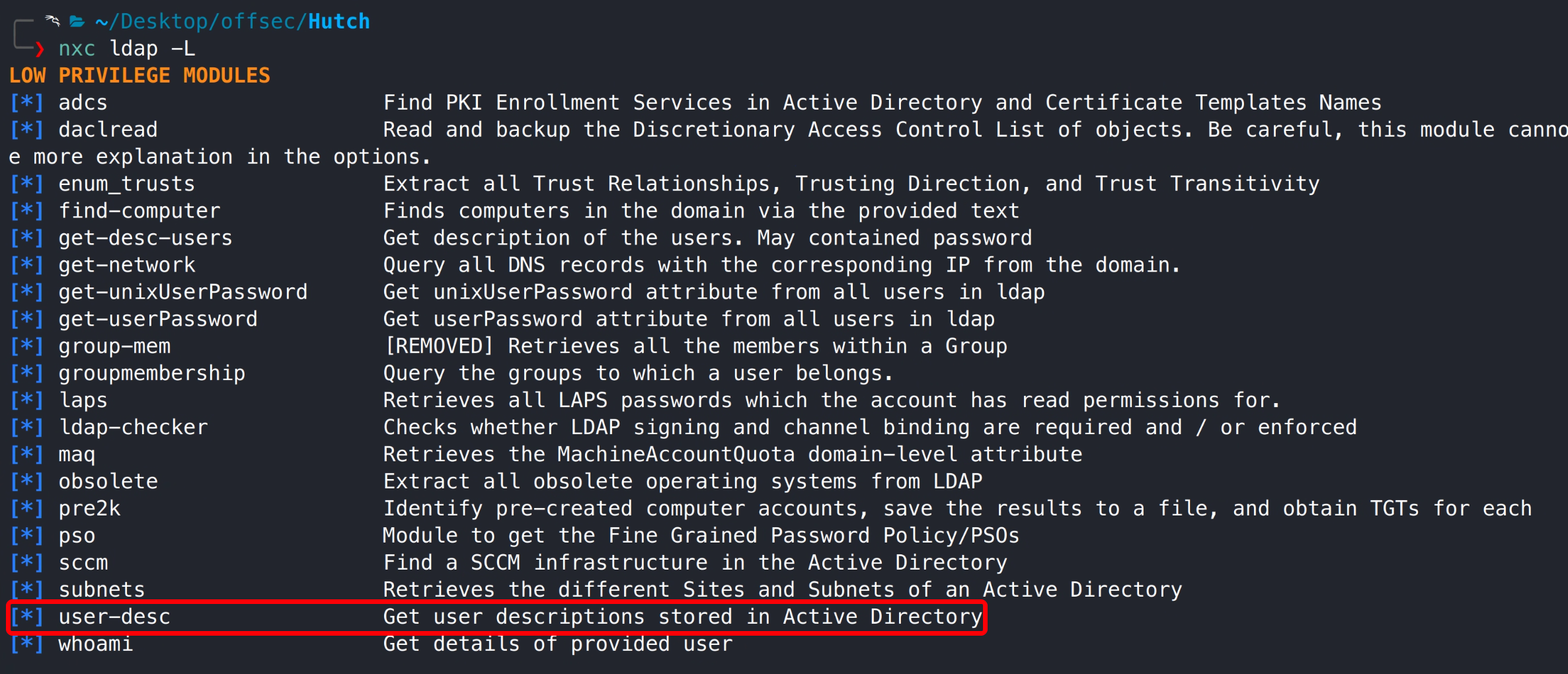Image resolution: width=1568 pixels, height=674 pixels.
Task: Click the daclread module name
Action: (x=108, y=130)
